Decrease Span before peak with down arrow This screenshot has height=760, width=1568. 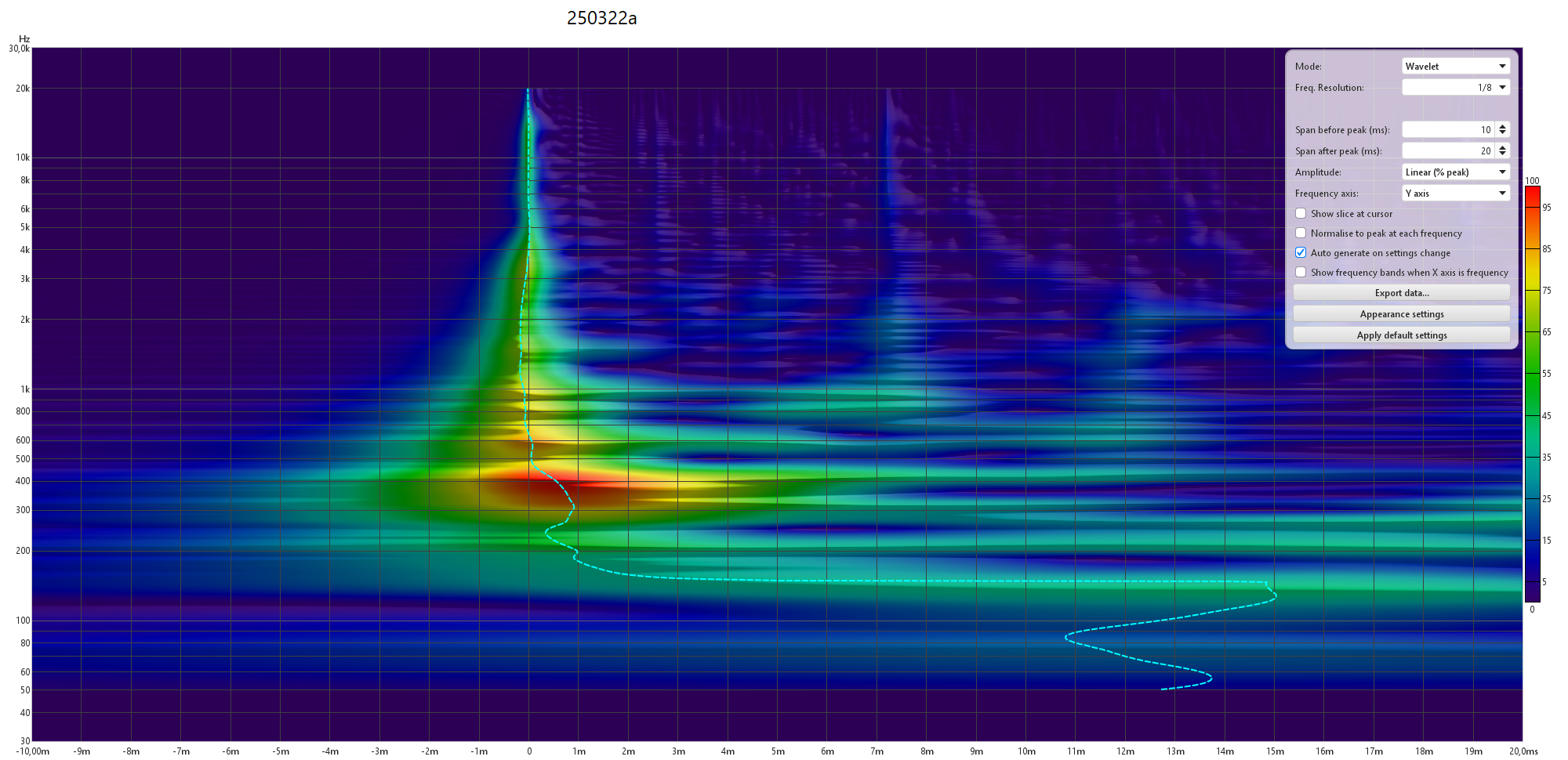coord(1502,133)
